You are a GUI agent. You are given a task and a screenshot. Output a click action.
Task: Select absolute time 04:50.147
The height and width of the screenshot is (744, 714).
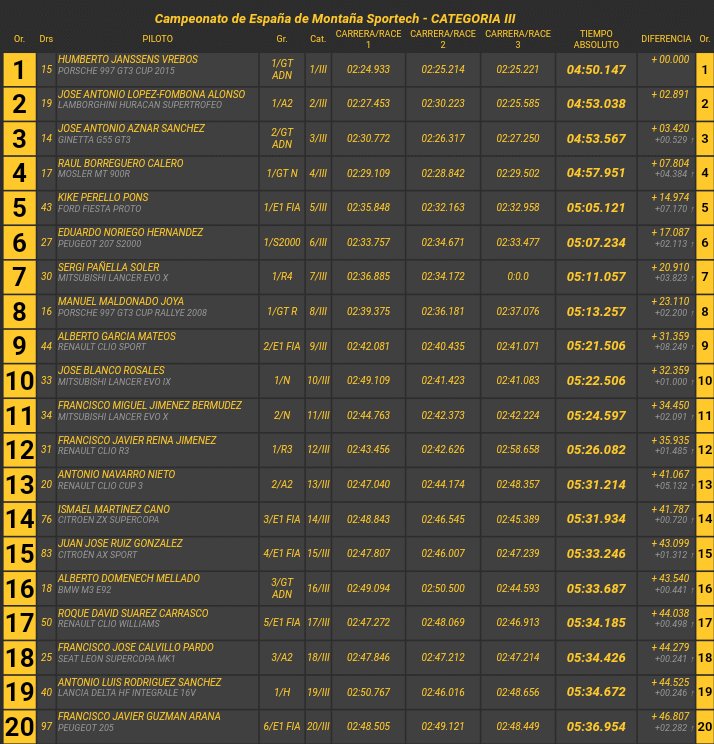click(x=596, y=70)
